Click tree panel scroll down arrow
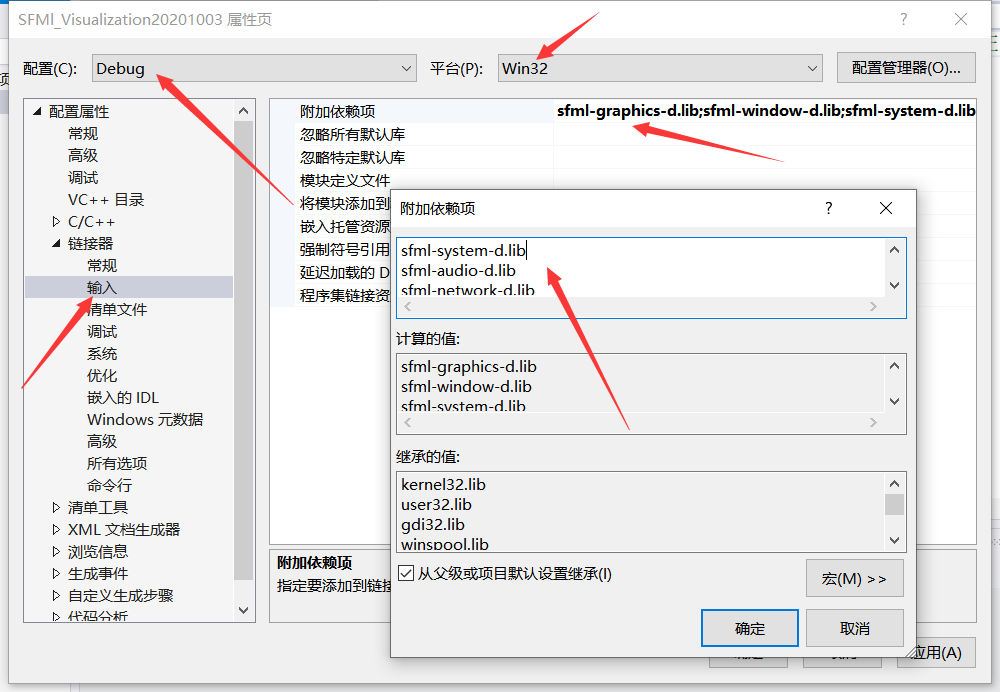Viewport: 1000px width, 692px height. tap(244, 610)
